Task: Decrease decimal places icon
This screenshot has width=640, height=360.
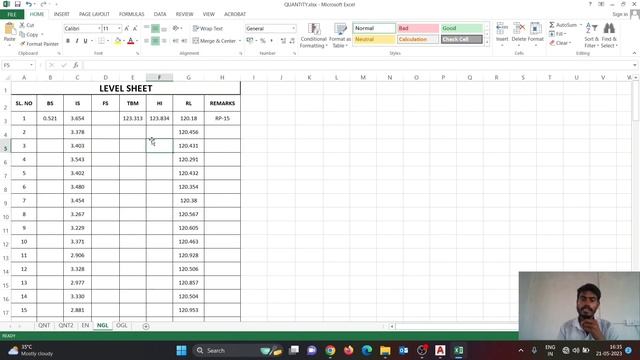Action: 292,41
